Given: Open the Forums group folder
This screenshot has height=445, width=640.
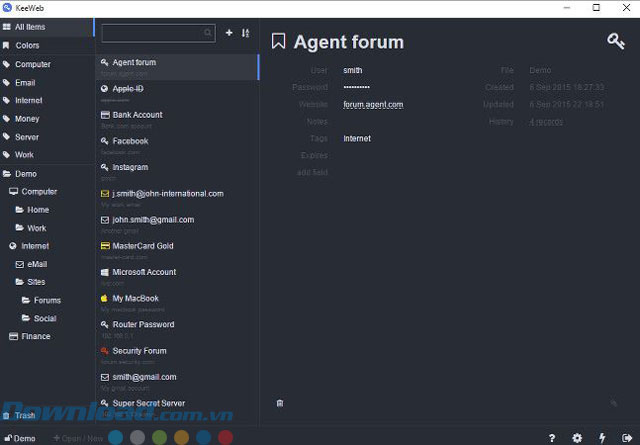Looking at the screenshot, I should pyautogui.click(x=47, y=300).
